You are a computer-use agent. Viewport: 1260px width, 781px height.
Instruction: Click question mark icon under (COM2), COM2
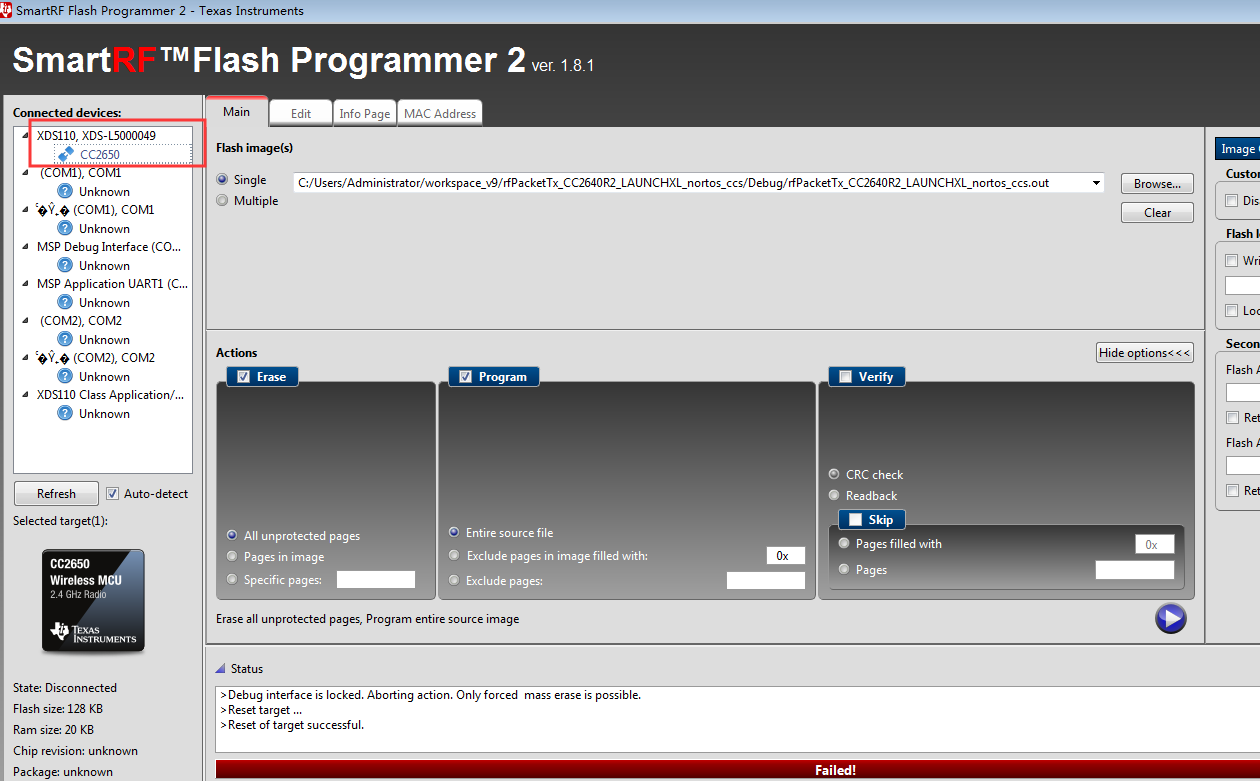(x=65, y=339)
